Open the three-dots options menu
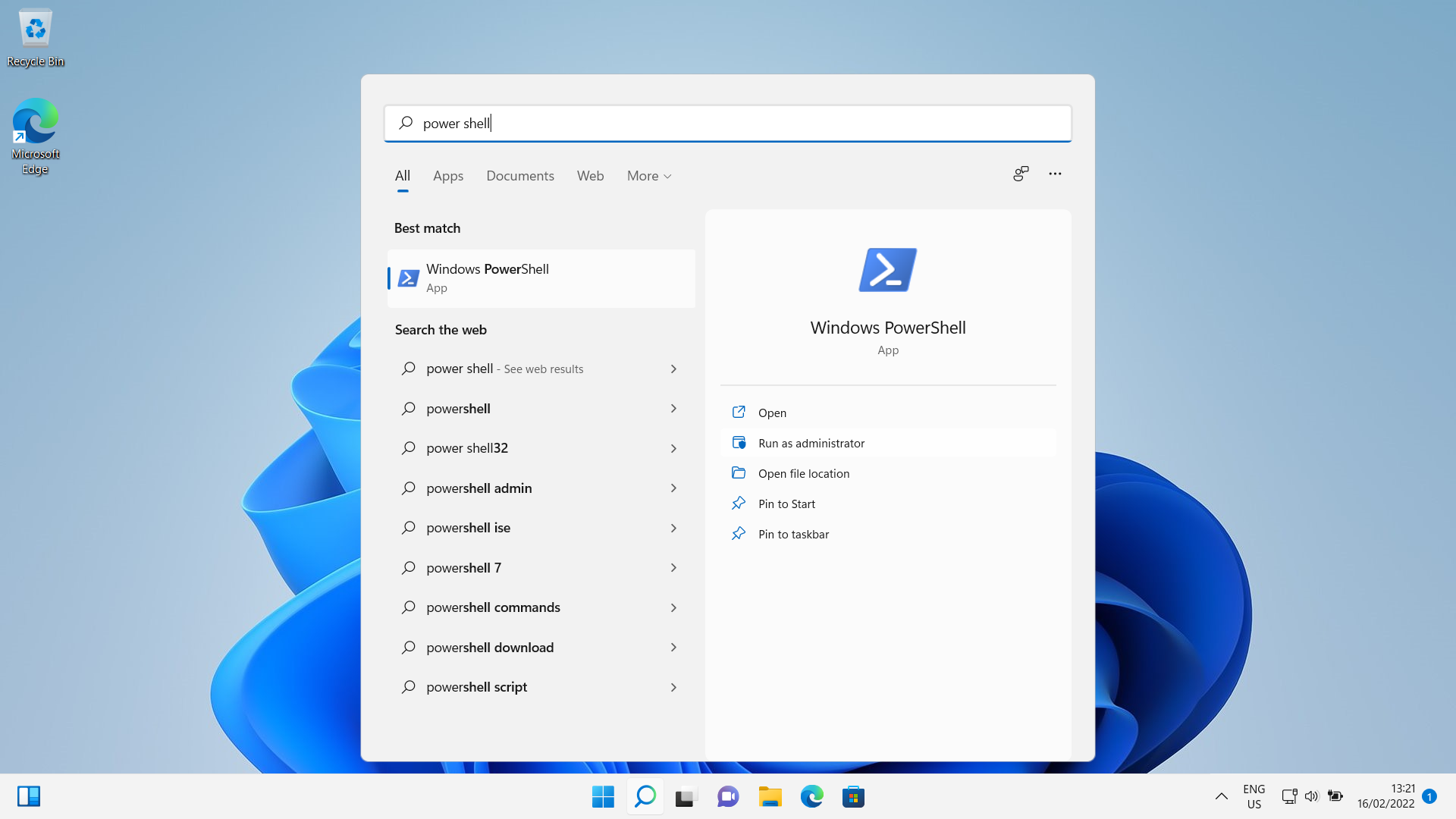Screen dimensions: 1456x819 tap(1055, 174)
